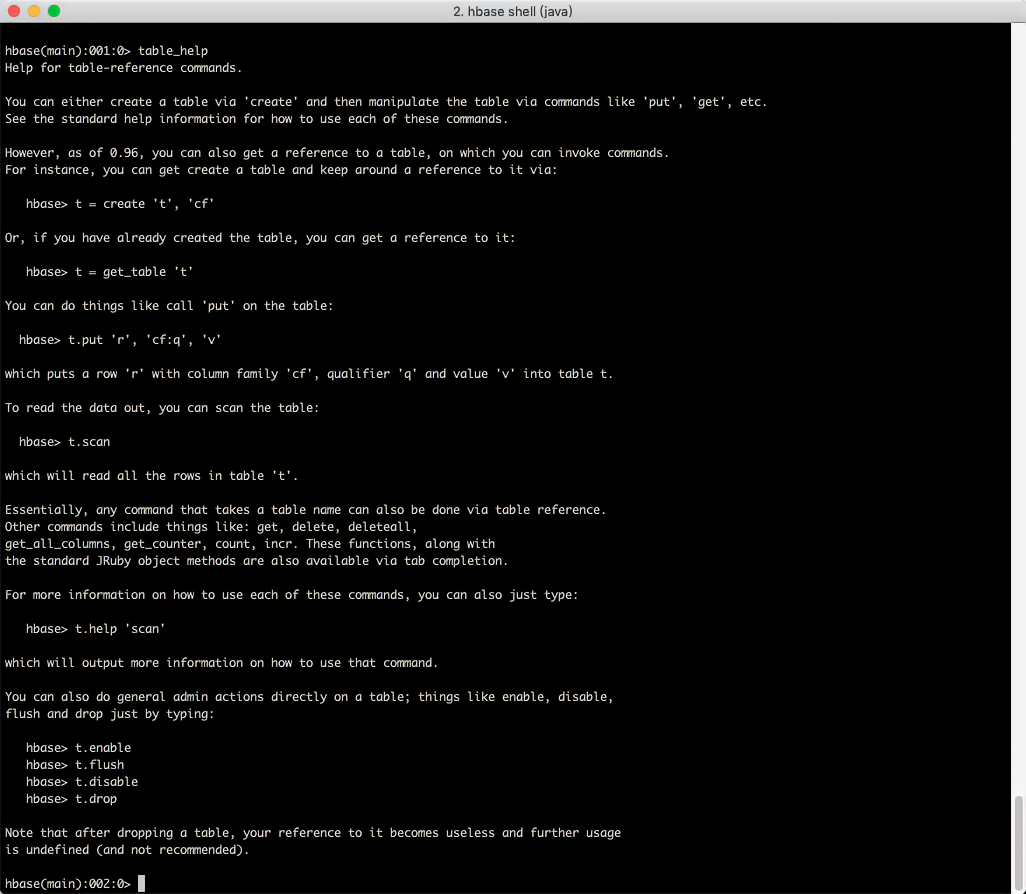Click the line starting 'Other commands include things like'
Image resolution: width=1026 pixels, height=894 pixels.
[211, 527]
